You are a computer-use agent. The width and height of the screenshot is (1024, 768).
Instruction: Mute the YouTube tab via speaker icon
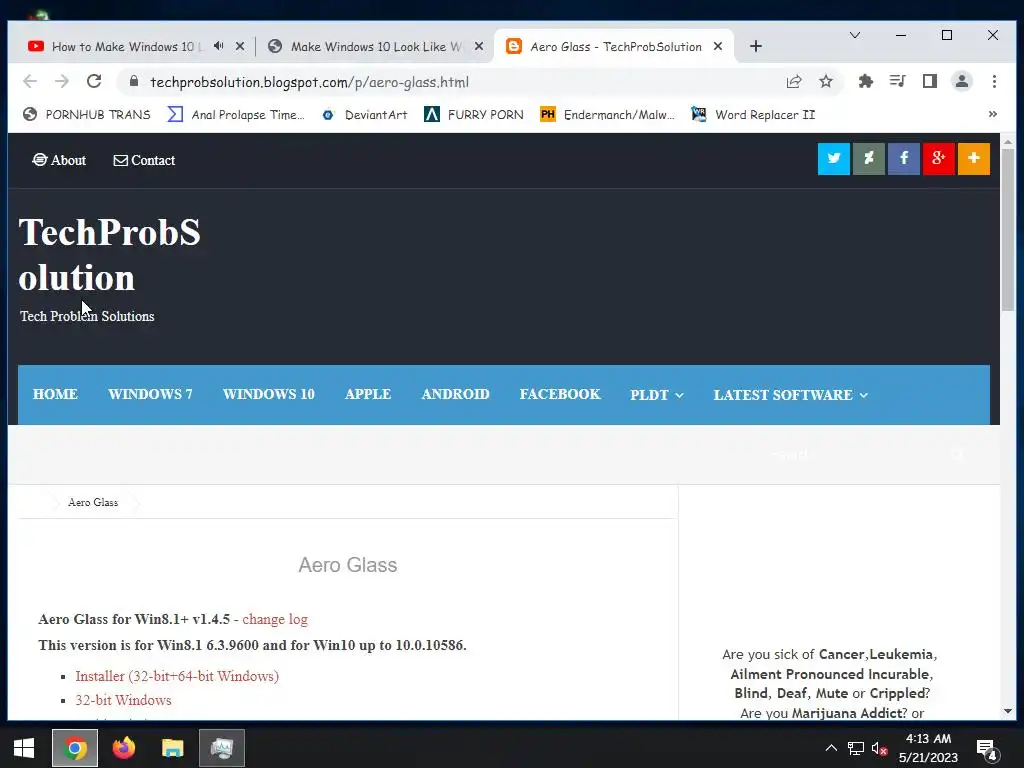click(x=219, y=46)
